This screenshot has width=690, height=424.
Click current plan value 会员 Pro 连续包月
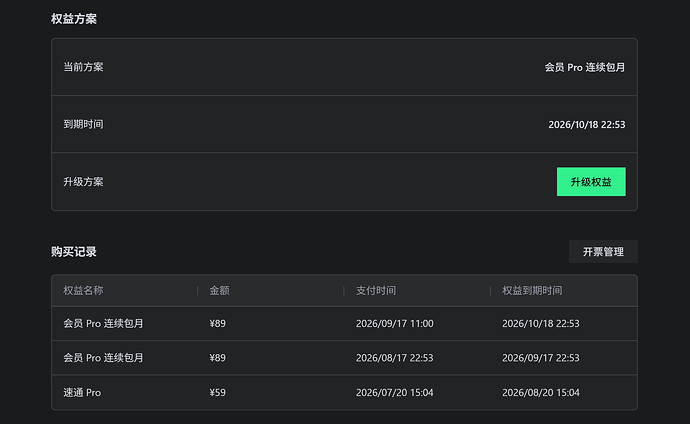tap(585, 67)
